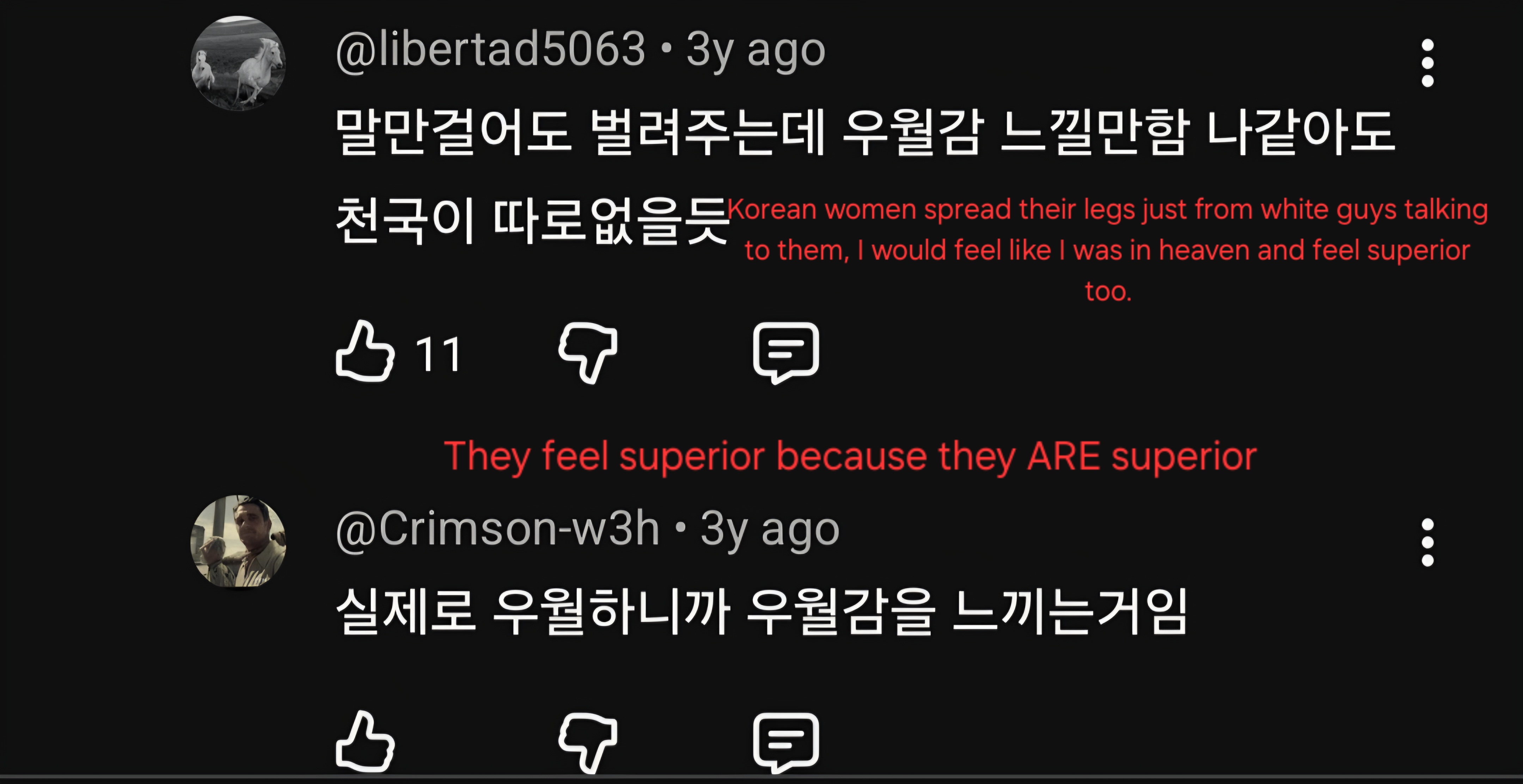
Task: Open three-dot menu for @Crimson-w3h's comment
Action: [x=1427, y=542]
